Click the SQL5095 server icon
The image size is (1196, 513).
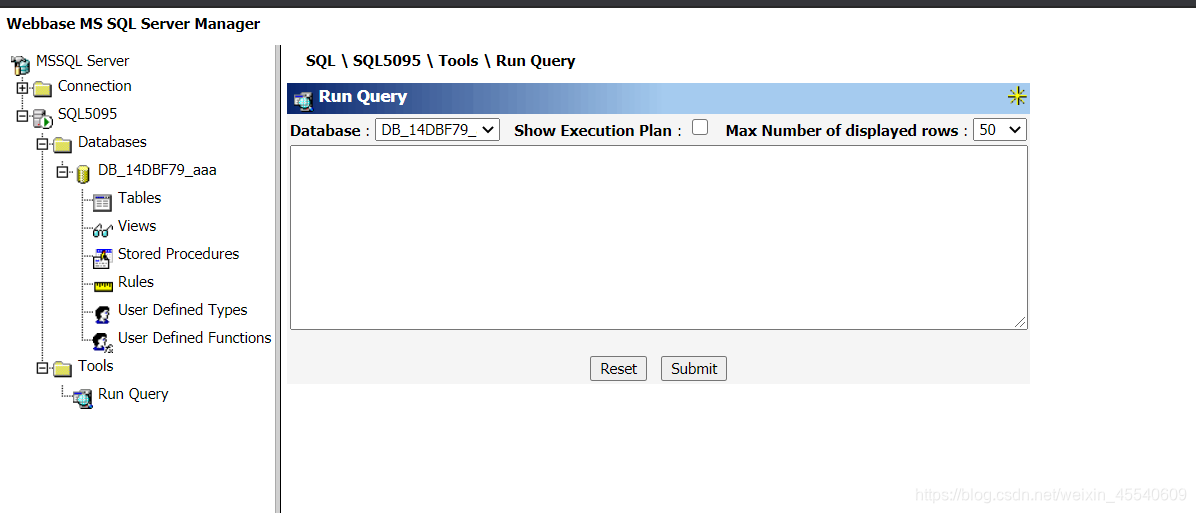(42, 117)
